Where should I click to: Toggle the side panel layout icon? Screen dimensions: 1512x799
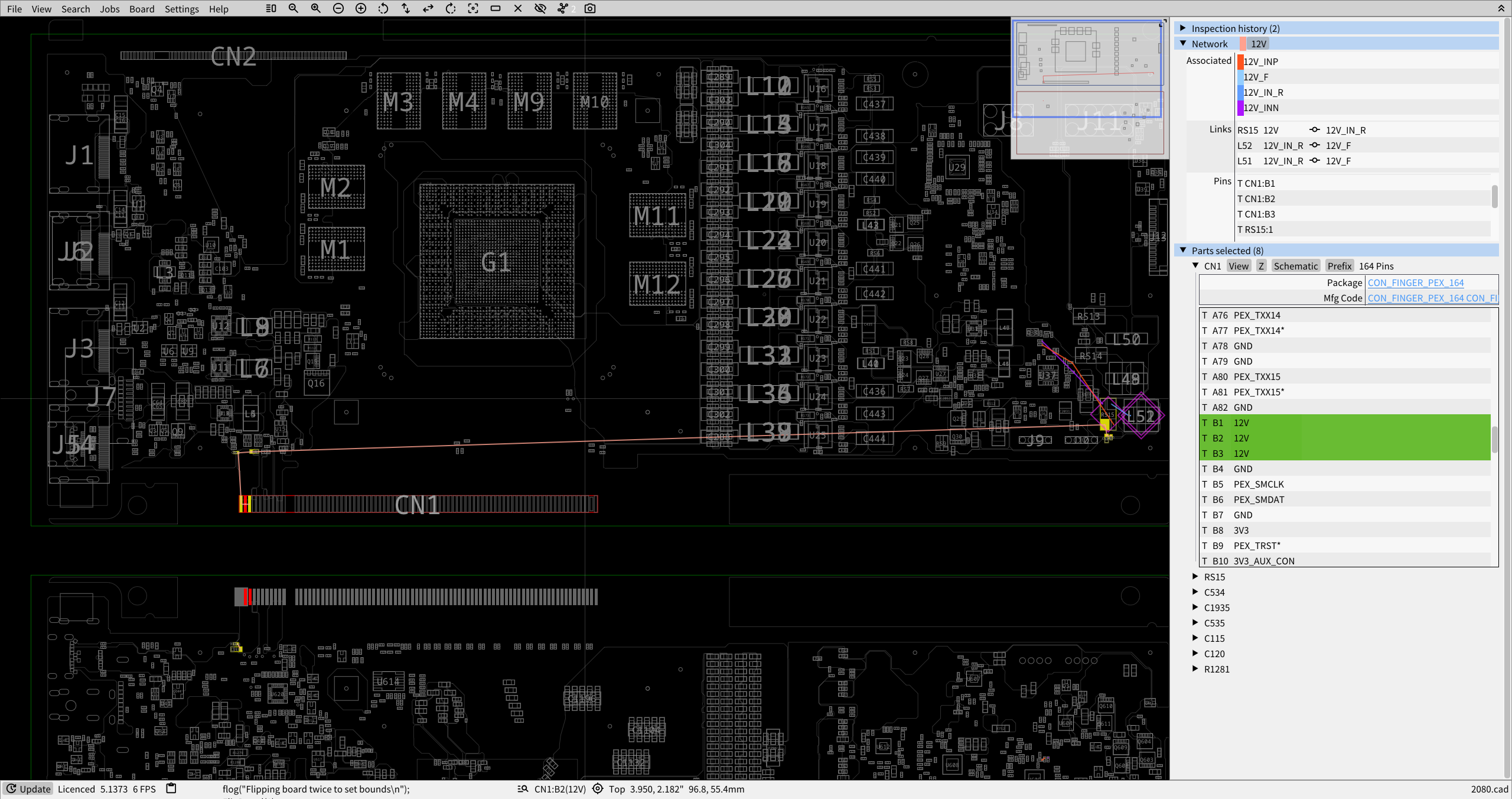(271, 8)
